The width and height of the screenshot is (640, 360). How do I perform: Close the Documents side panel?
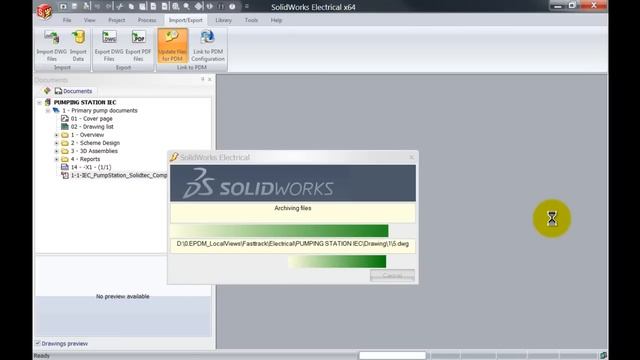210,79
